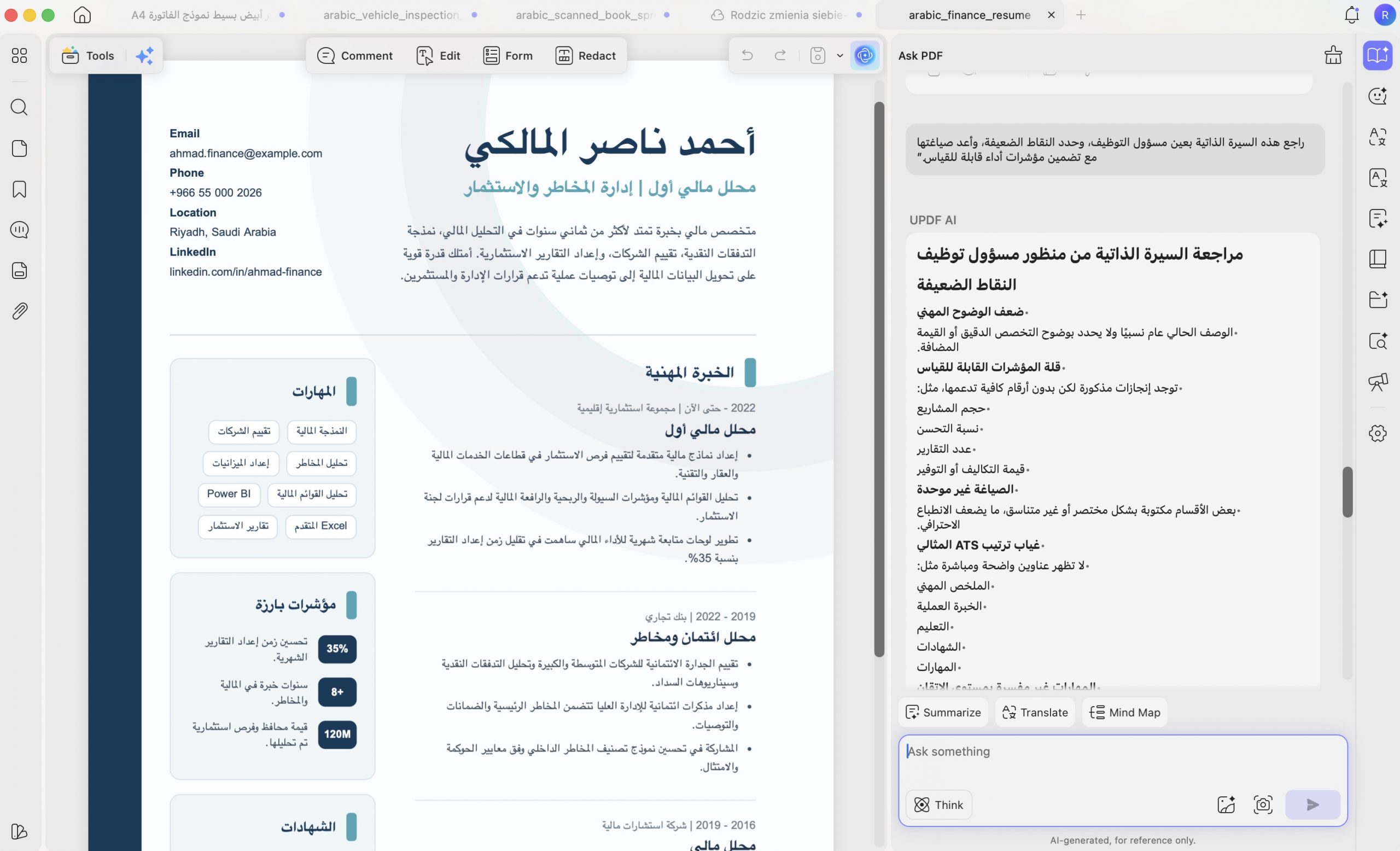Click the Ask PDF chat scrollbar
This screenshot has height=851, width=1400.
point(1347,492)
